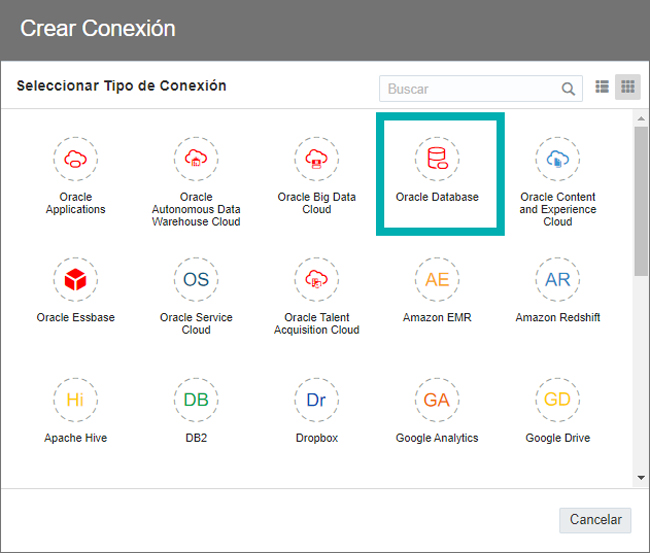The image size is (650, 553).
Task: Click the Cancelar button
Action: coord(595,520)
